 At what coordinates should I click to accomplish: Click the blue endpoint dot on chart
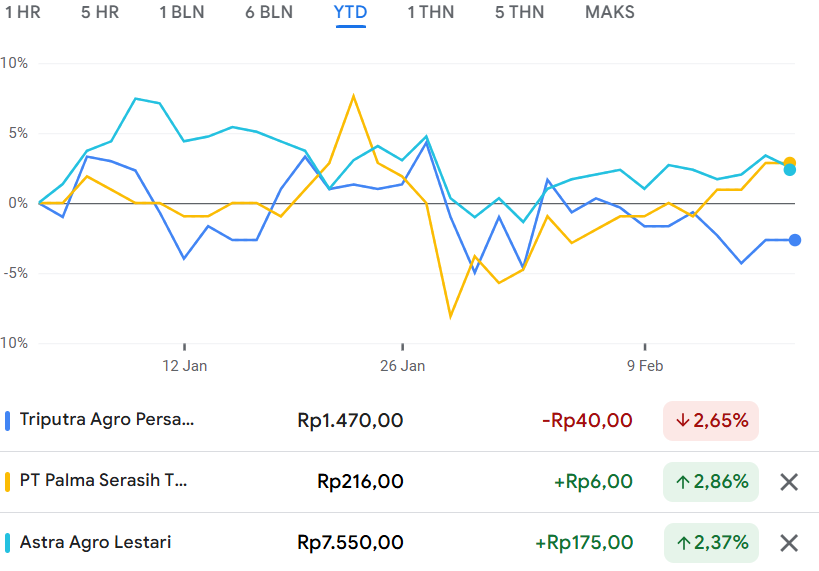(x=795, y=240)
